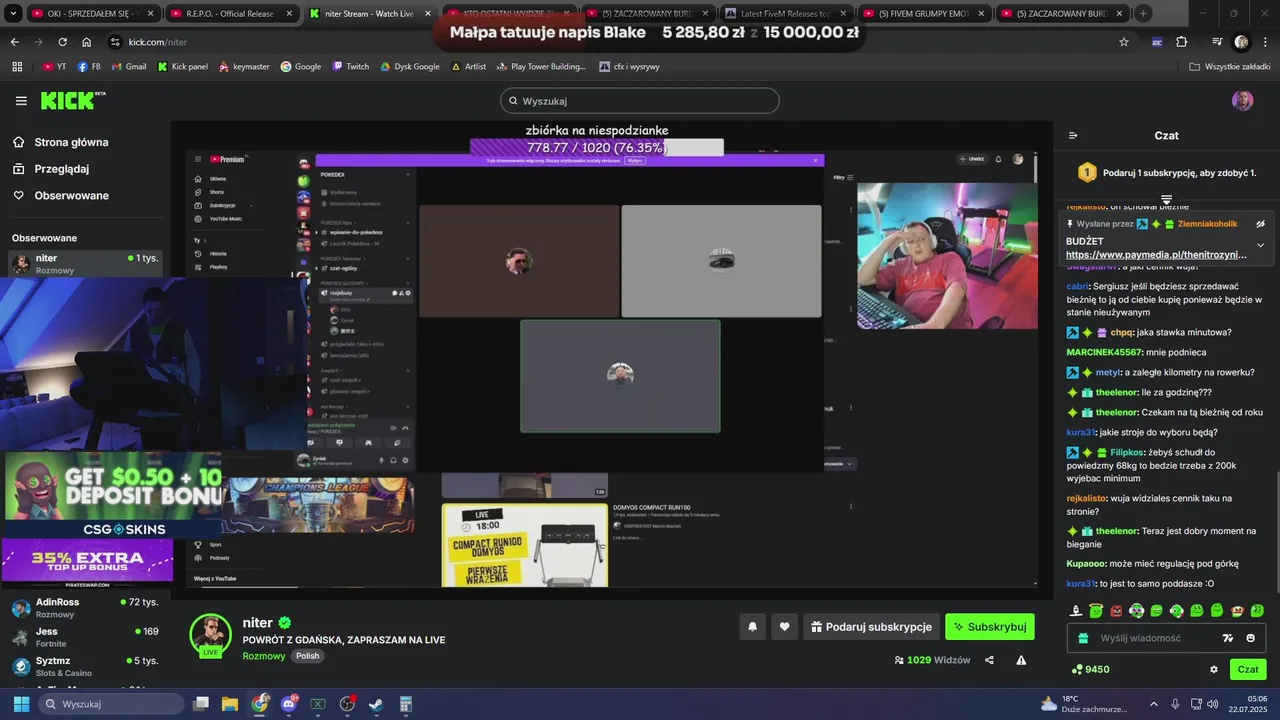The width and height of the screenshot is (1280, 720).
Task: Open the emoji picker in chat input
Action: (x=1250, y=638)
